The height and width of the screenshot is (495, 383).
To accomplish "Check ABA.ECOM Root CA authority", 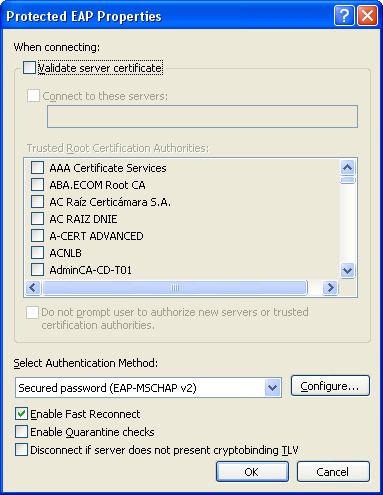I will 37,184.
